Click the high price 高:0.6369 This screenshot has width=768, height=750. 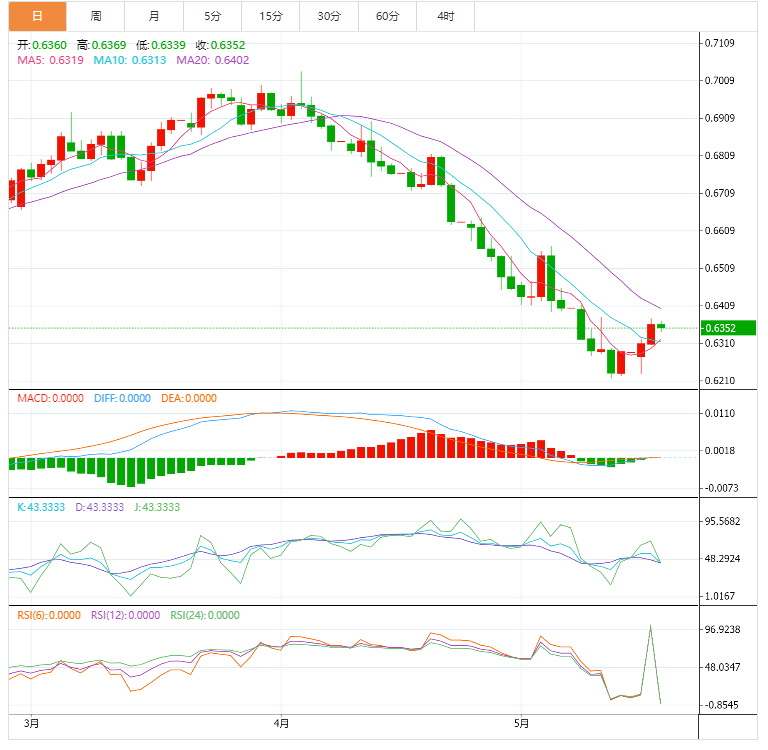pos(101,45)
